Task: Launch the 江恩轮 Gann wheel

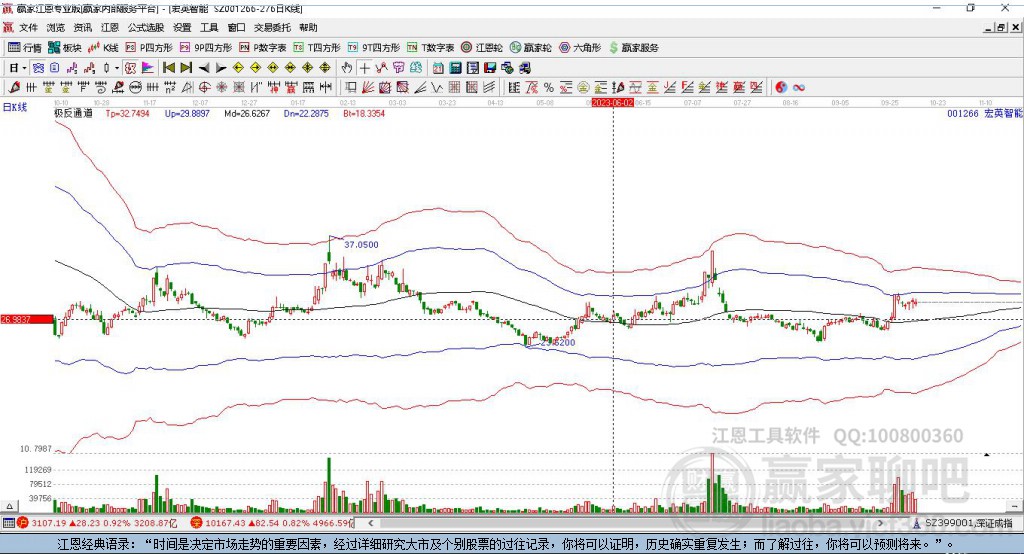Action: pos(482,48)
